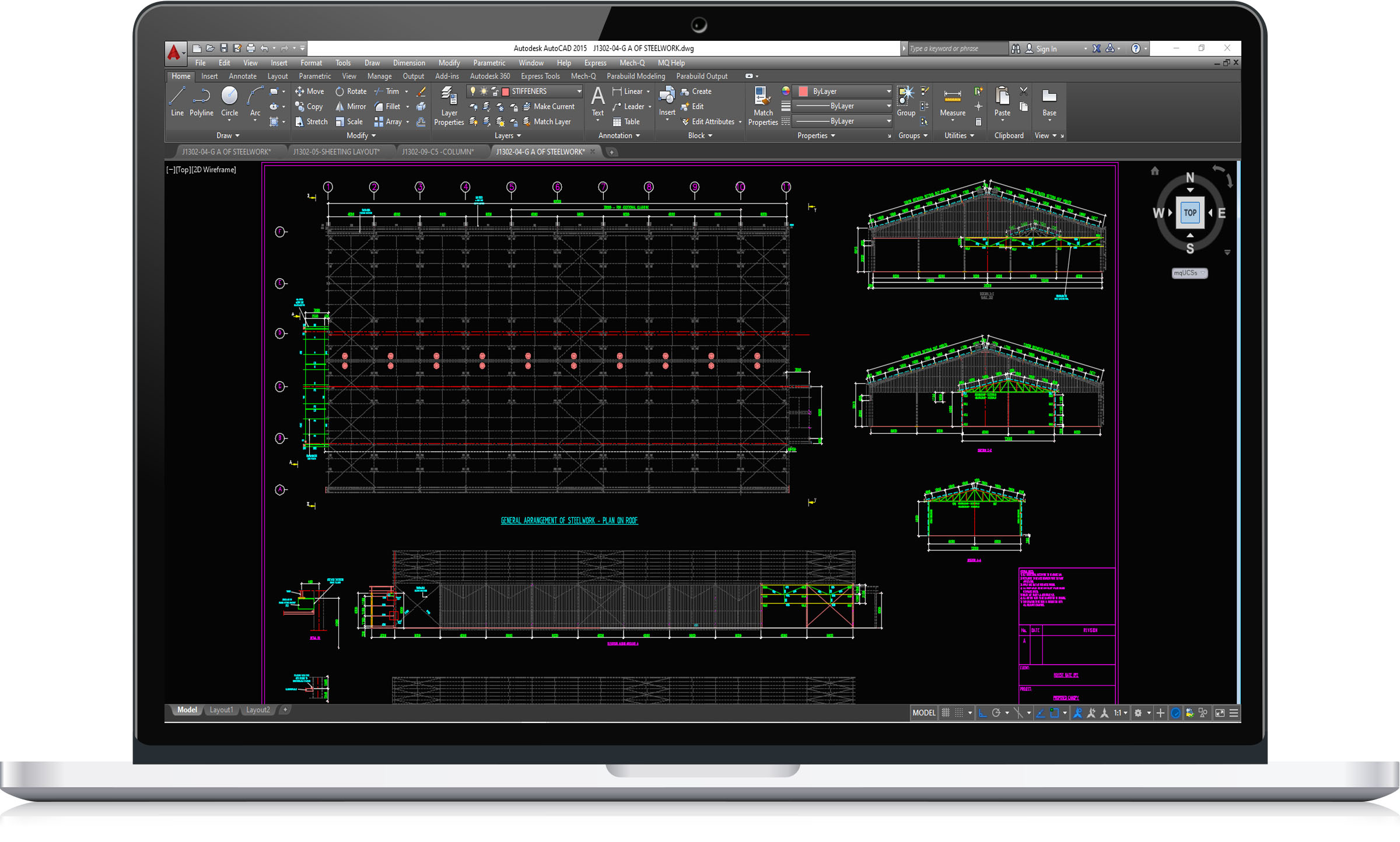Click the Rotate tool
Screen dimensions: 1400x842
[x=351, y=92]
